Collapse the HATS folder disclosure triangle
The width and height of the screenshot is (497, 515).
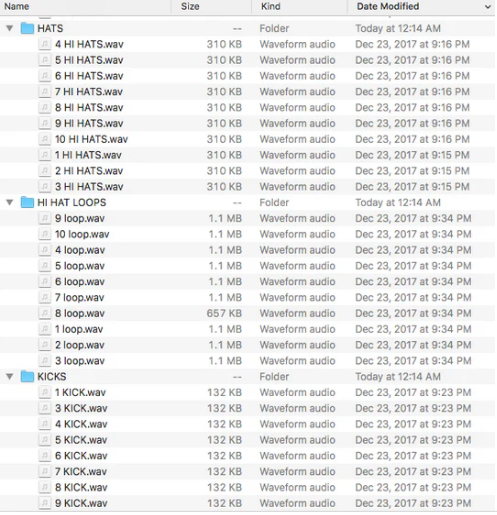(10, 28)
